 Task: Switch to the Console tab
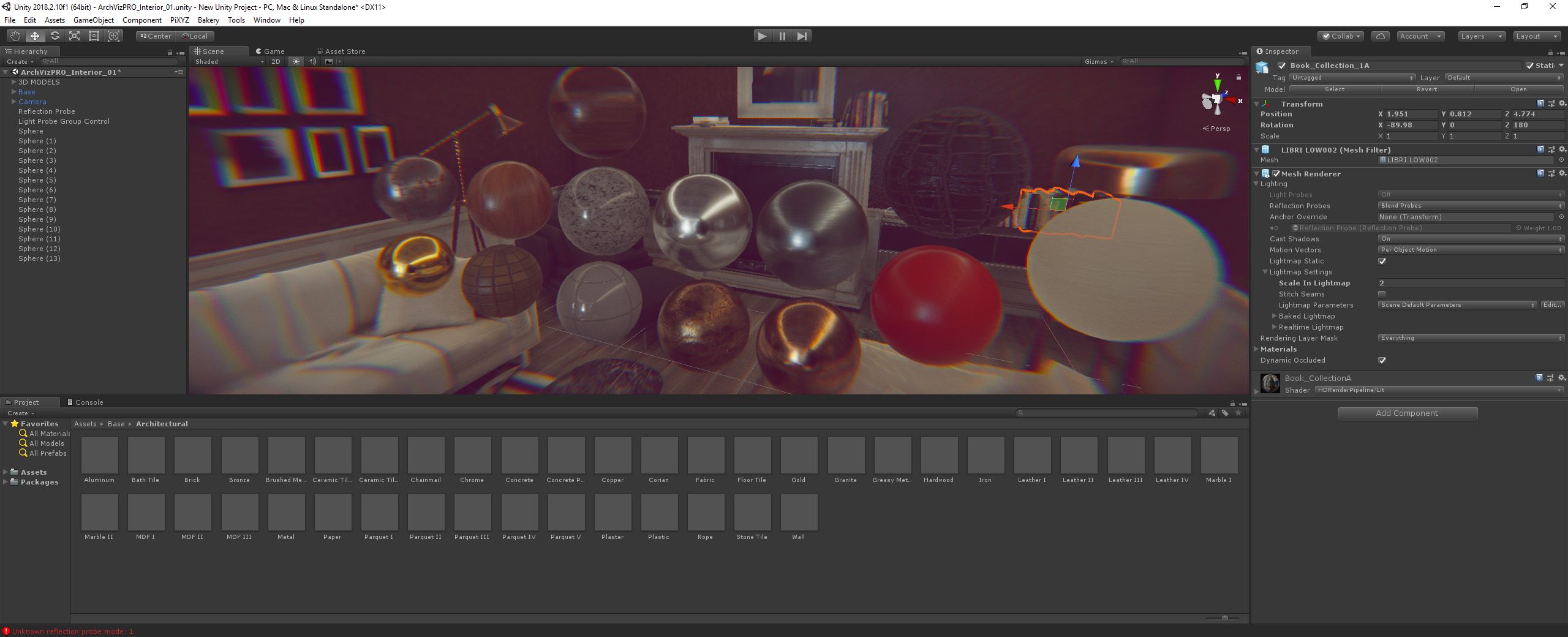[x=88, y=402]
